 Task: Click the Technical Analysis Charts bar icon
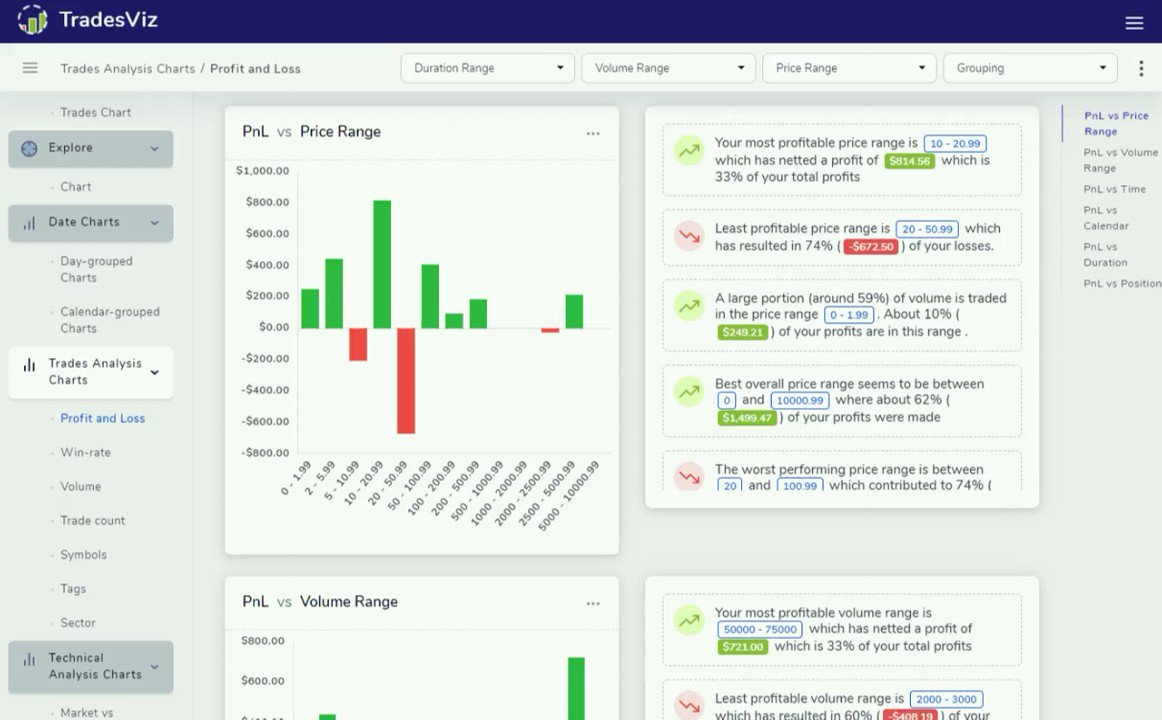coord(29,659)
